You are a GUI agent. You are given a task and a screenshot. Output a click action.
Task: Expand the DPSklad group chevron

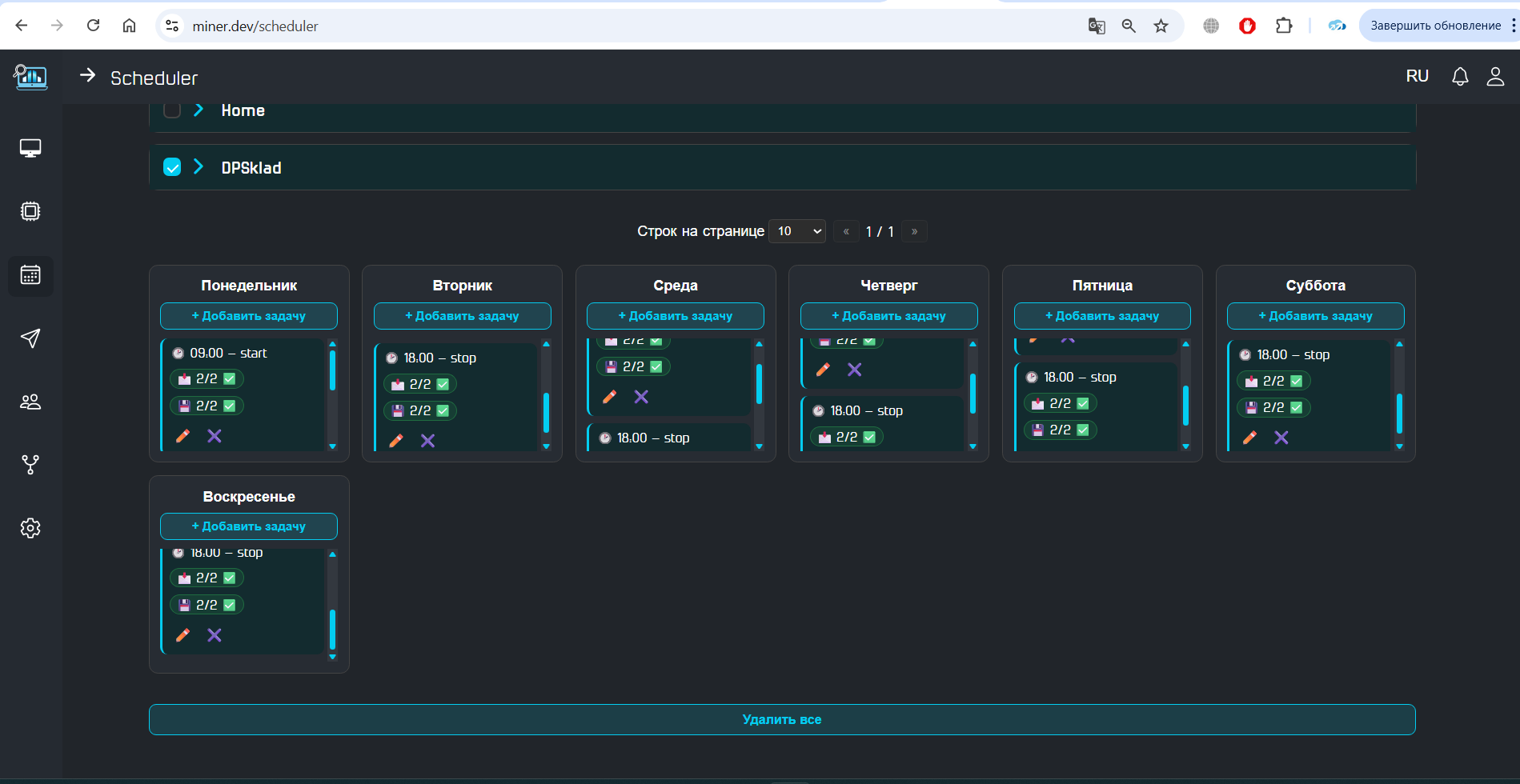coord(199,167)
